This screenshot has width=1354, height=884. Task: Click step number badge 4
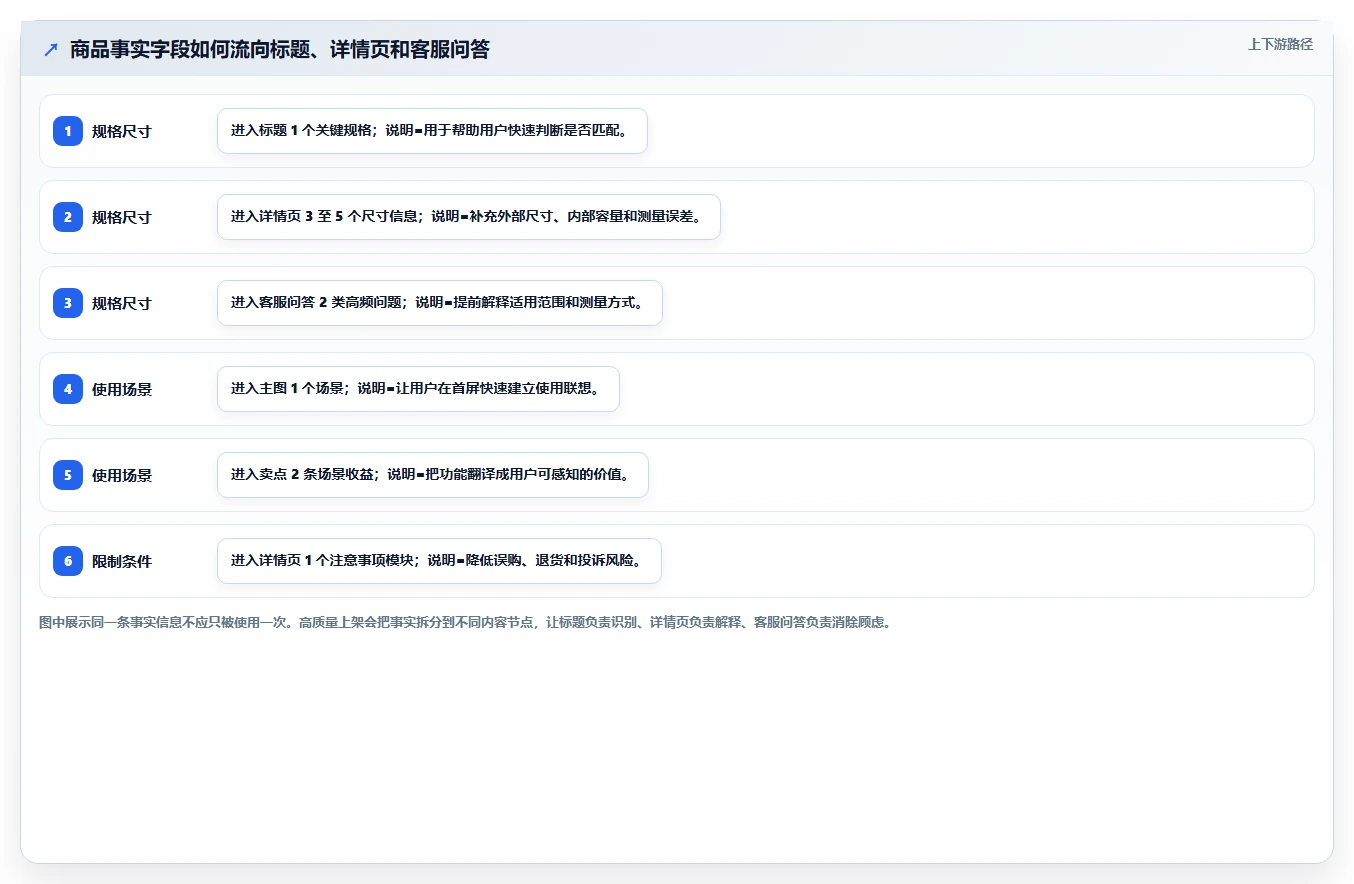68,389
